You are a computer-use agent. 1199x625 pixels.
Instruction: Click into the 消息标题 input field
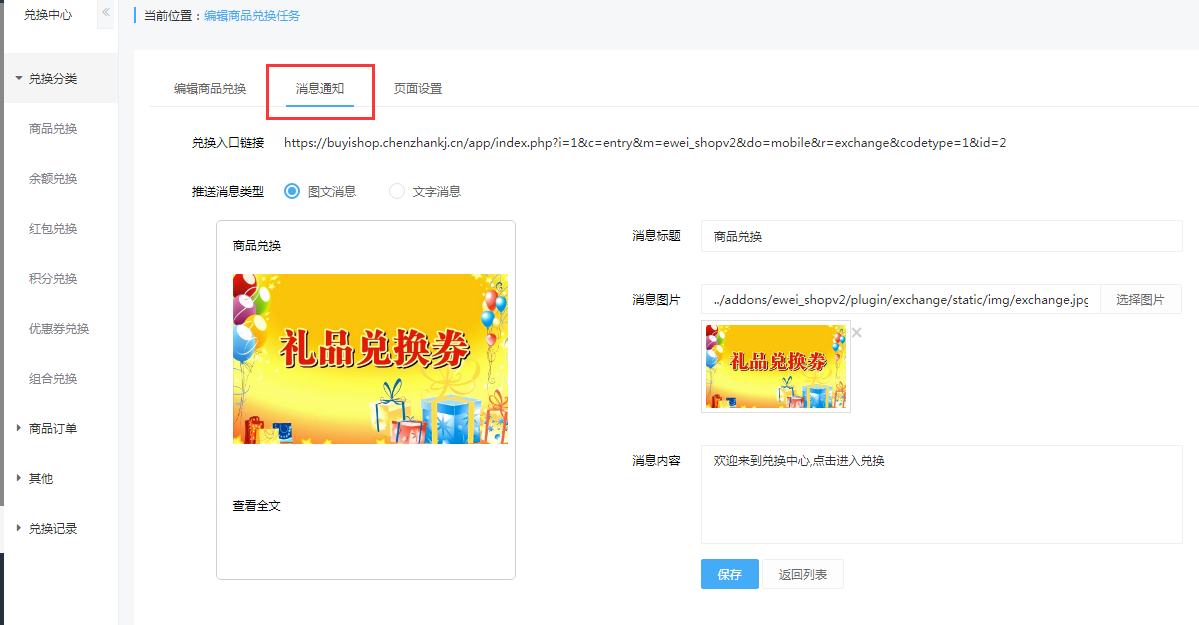coord(941,236)
